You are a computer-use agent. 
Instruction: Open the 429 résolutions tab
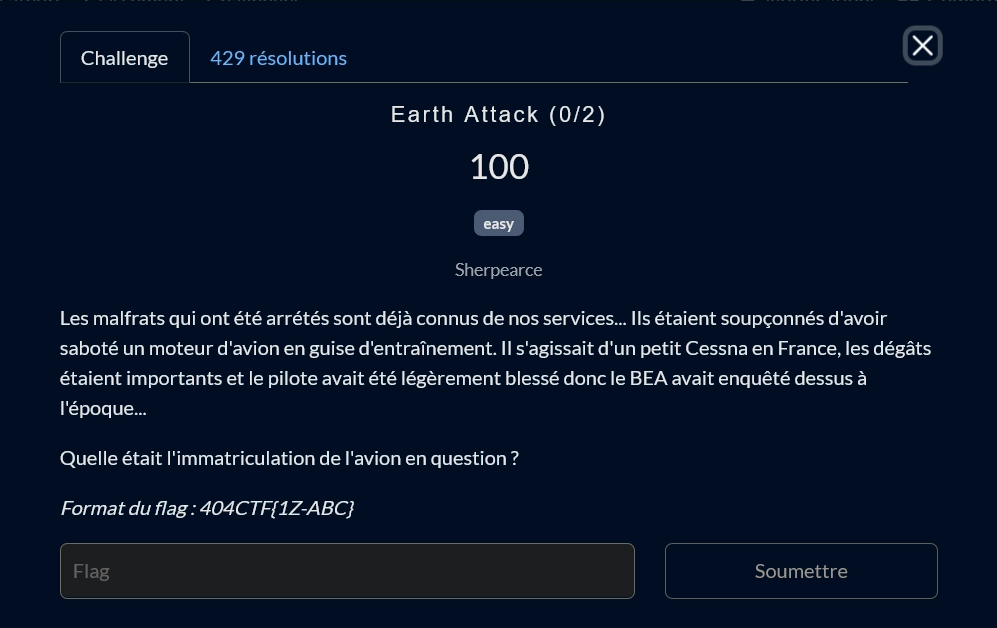click(278, 58)
